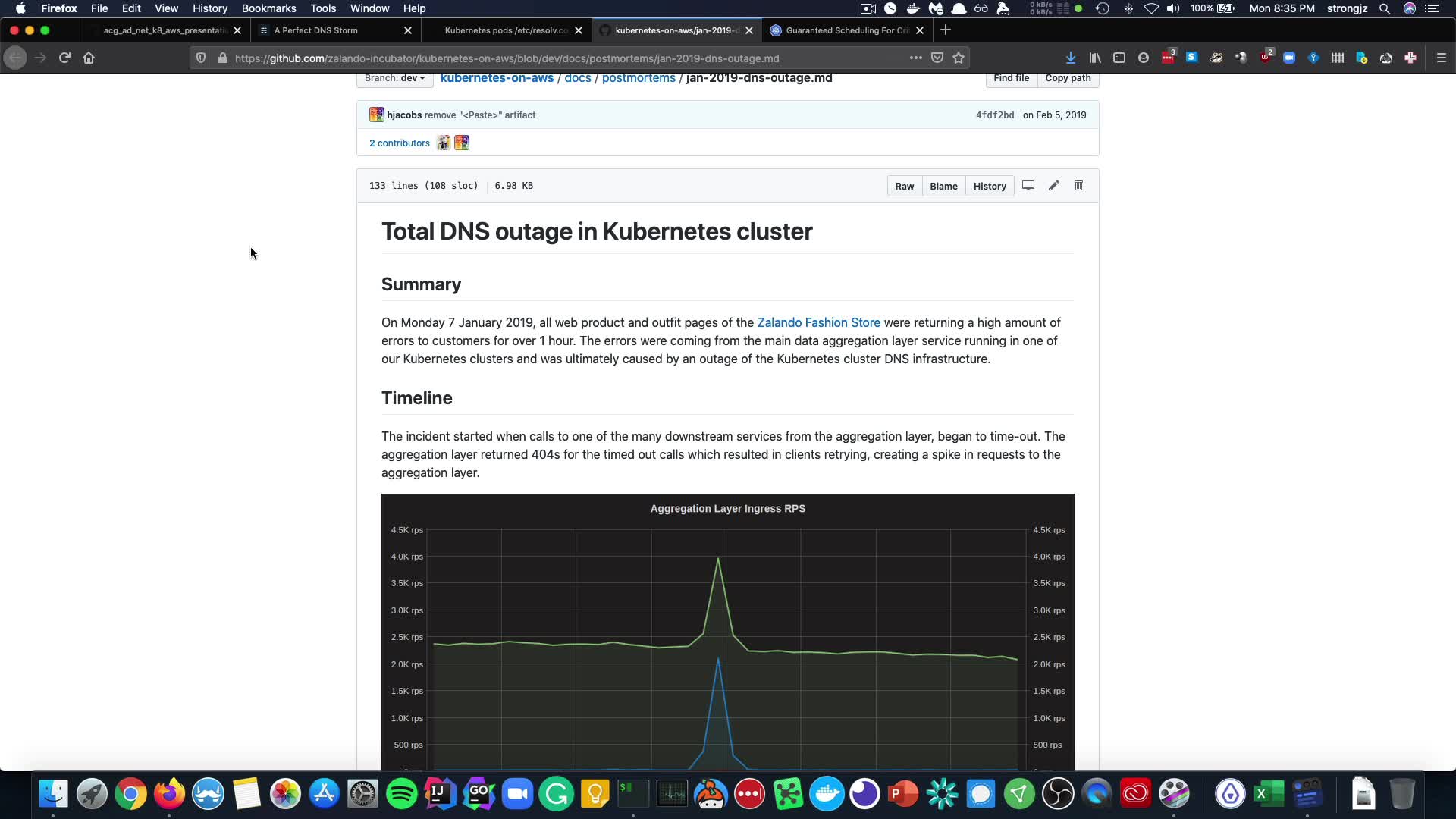Expand the Branch: dev dropdown

(x=394, y=78)
